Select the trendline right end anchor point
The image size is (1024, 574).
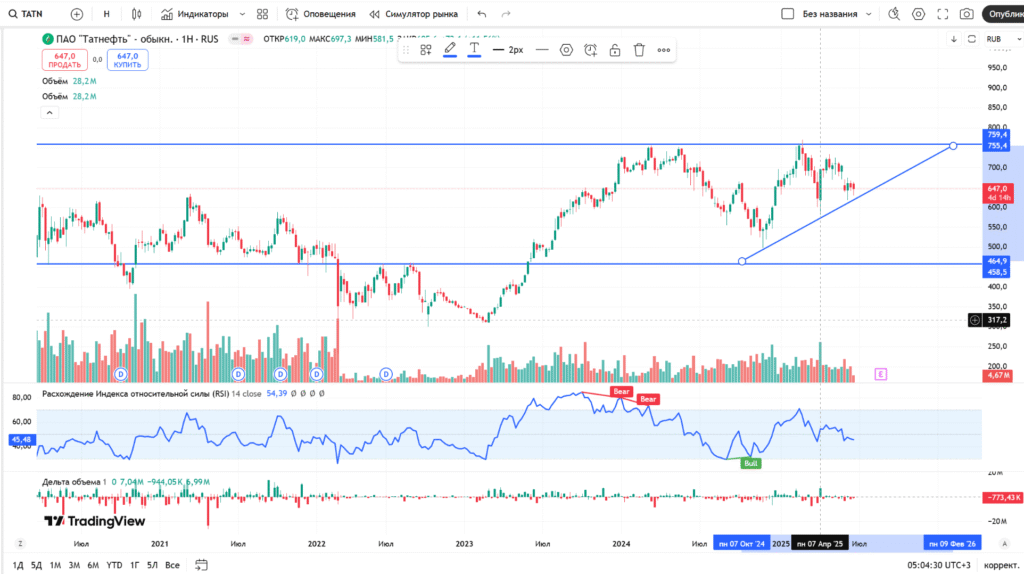(x=953, y=146)
